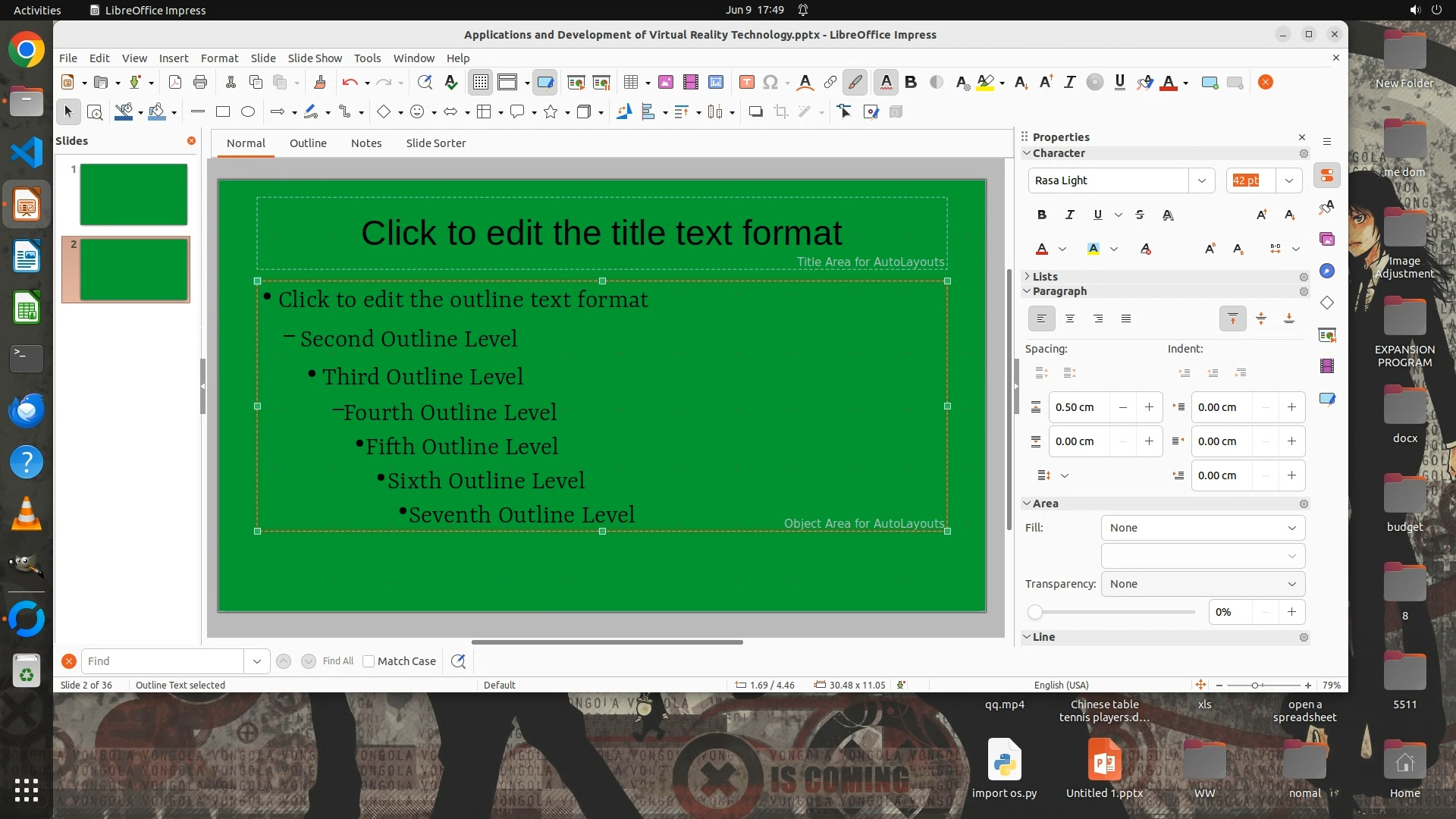Click the Undo toolbar icon
Viewport: 1456px width, 819px height.
[x=350, y=83]
